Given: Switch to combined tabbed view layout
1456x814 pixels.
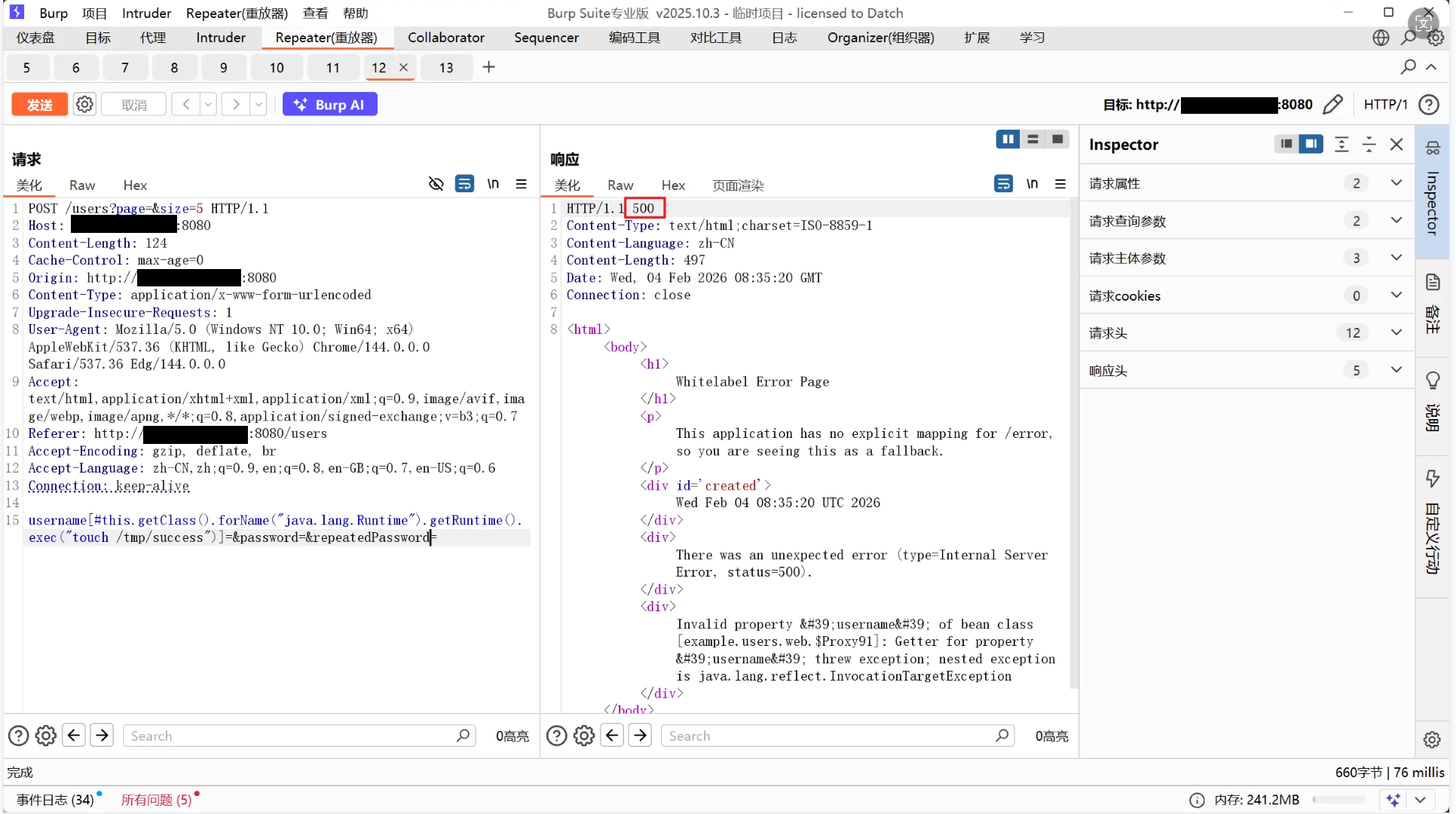Looking at the screenshot, I should (1057, 139).
